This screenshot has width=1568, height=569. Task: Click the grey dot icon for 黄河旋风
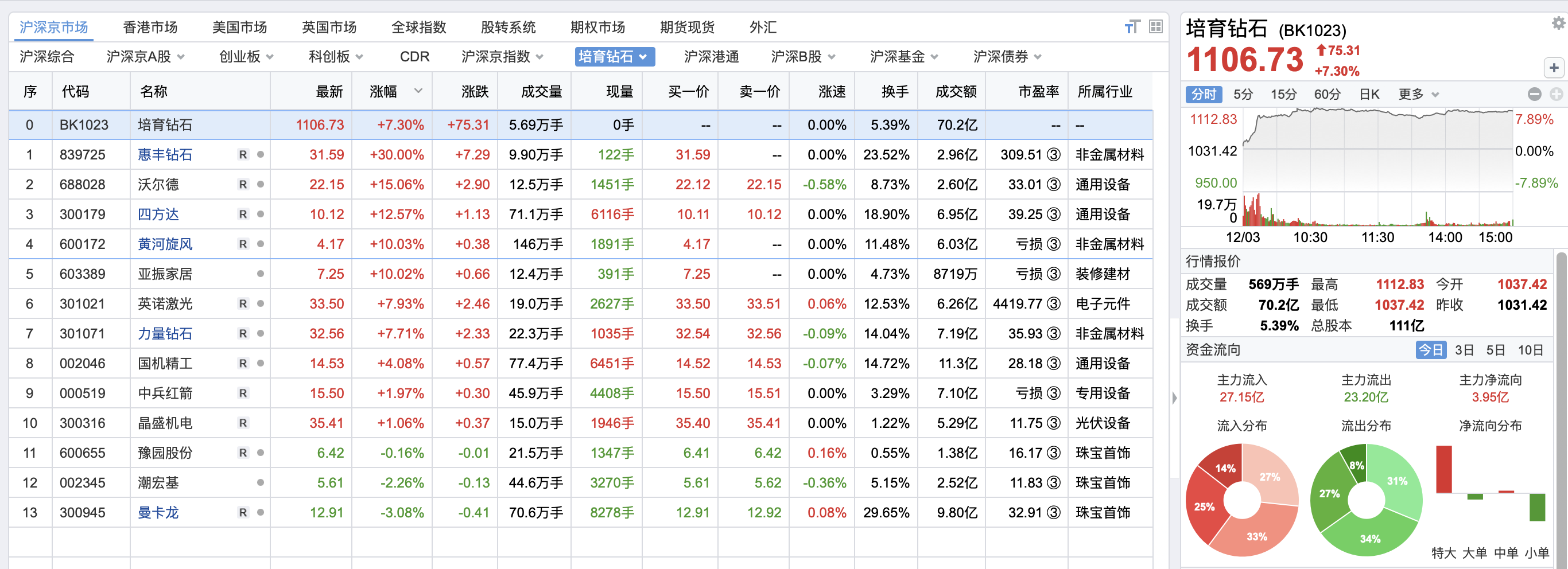tap(261, 244)
